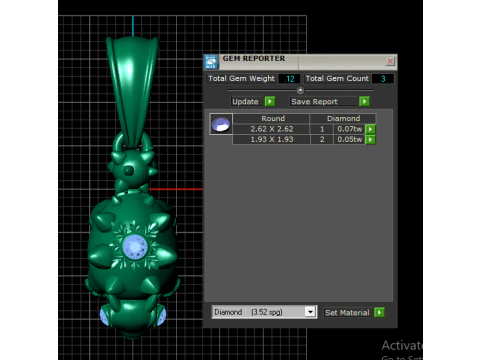Select the round gem thumbnail icon

tap(221, 124)
